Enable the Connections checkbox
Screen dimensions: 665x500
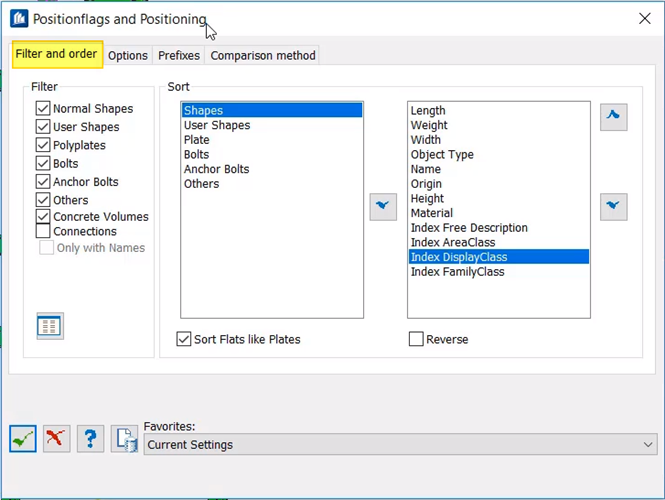point(43,232)
